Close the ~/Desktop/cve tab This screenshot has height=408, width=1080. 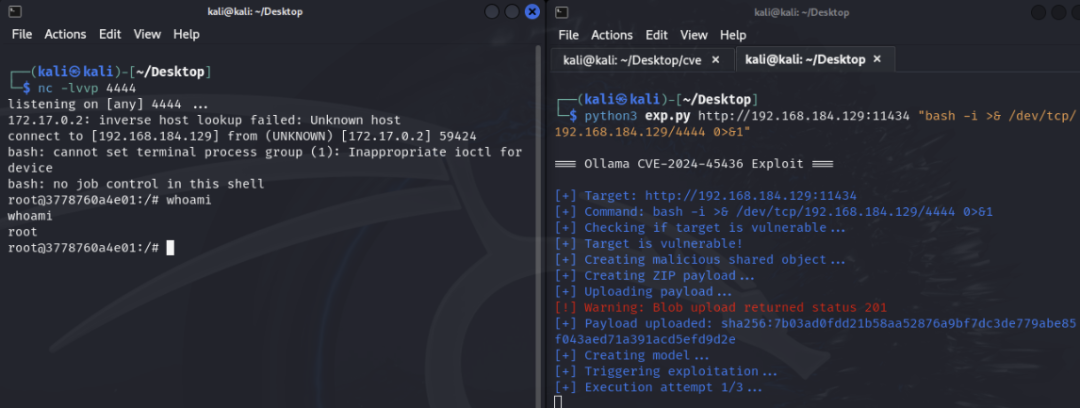point(715,59)
